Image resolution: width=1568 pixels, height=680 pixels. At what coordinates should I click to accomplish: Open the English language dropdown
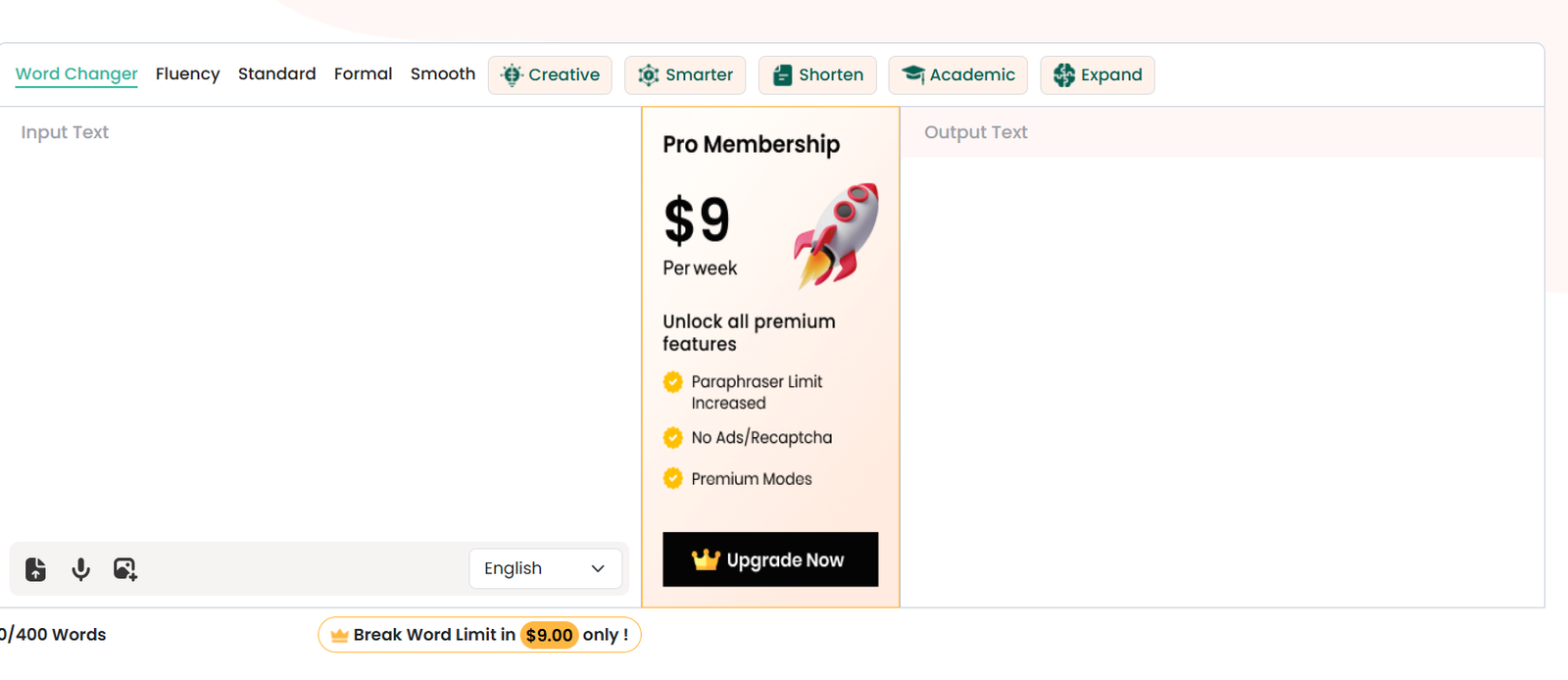click(x=545, y=569)
